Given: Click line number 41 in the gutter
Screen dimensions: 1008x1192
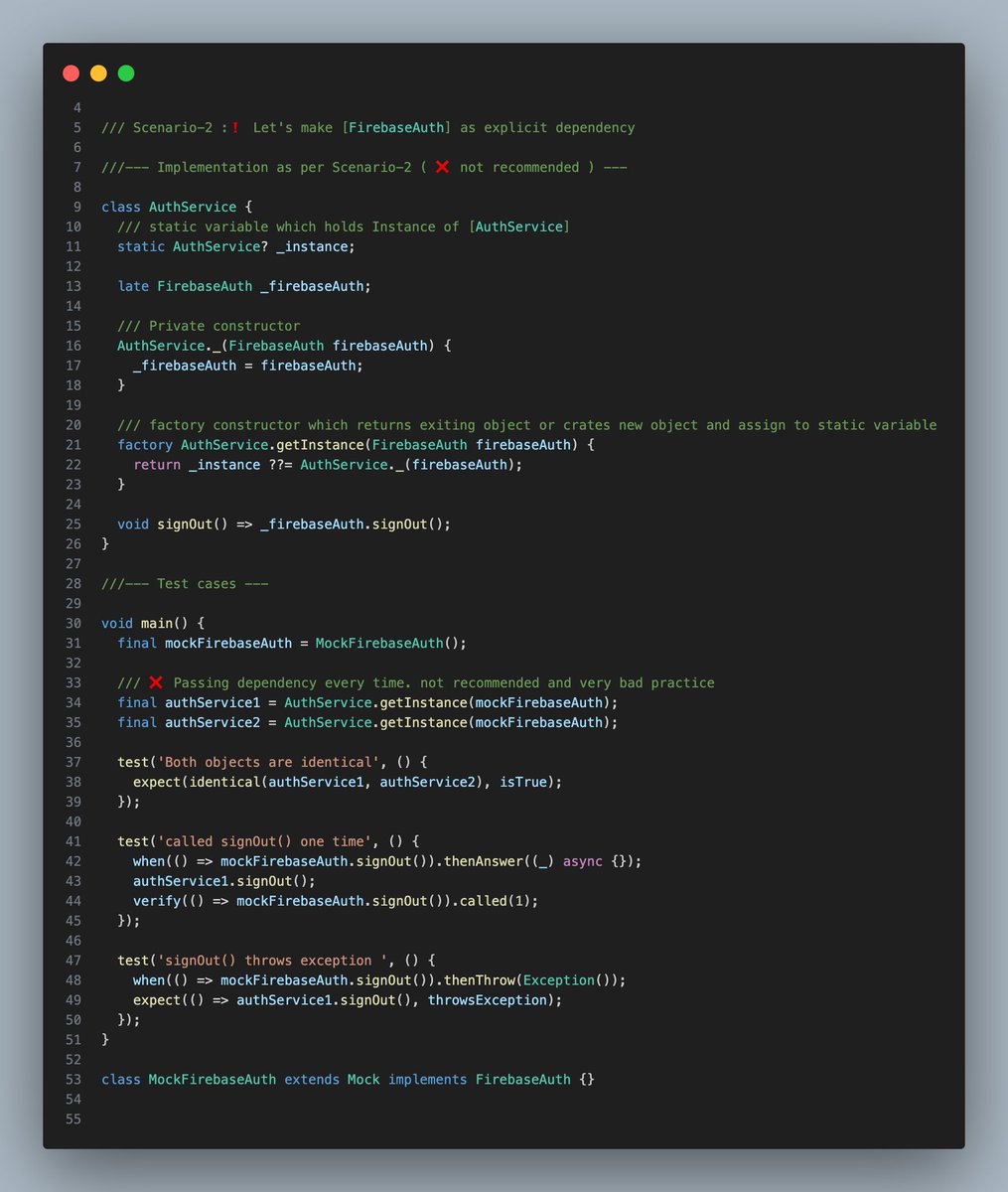Looking at the screenshot, I should click(73, 841).
